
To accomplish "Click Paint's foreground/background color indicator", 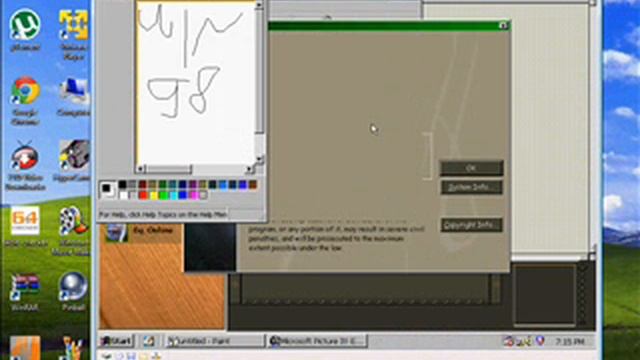I will (x=108, y=190).
